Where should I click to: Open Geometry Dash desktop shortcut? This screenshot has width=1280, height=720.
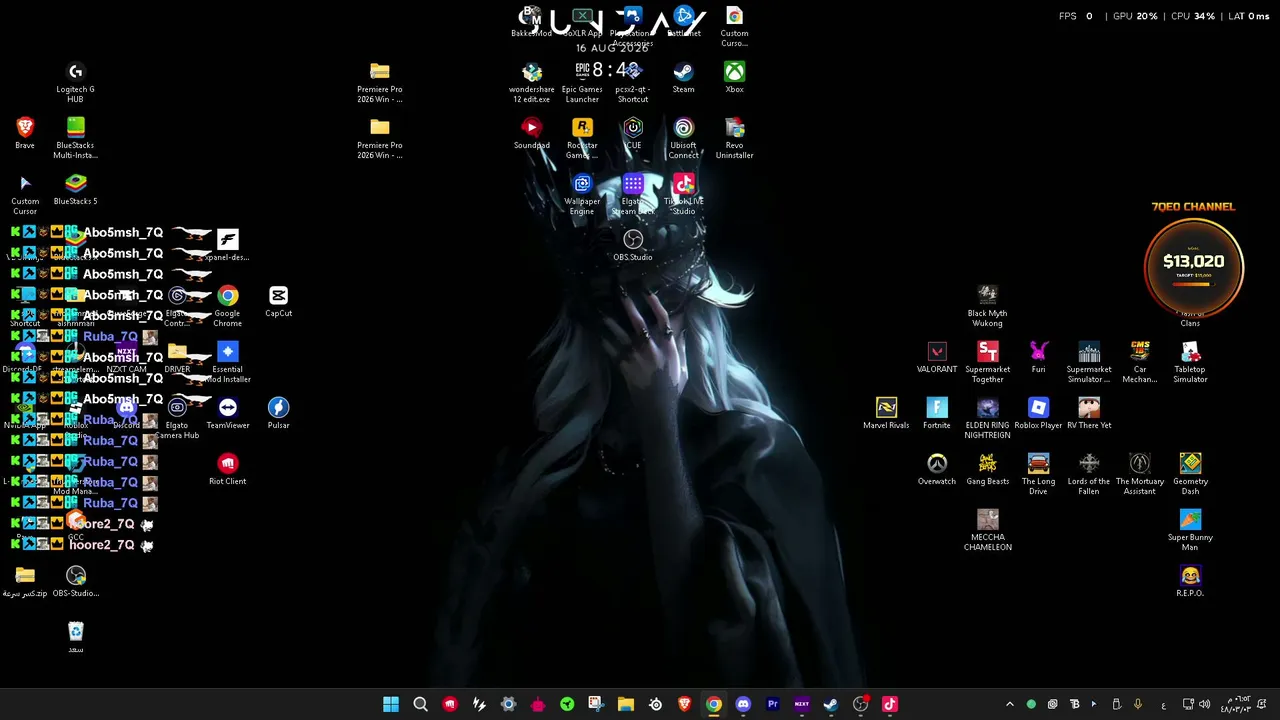[1190, 474]
